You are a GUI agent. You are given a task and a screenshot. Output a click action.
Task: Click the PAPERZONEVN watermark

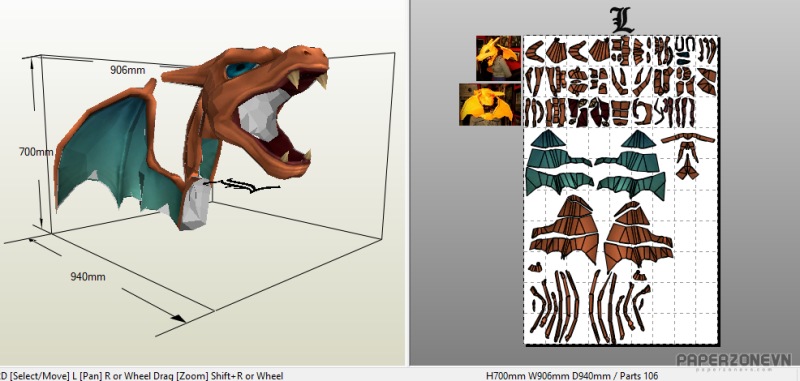click(734, 360)
